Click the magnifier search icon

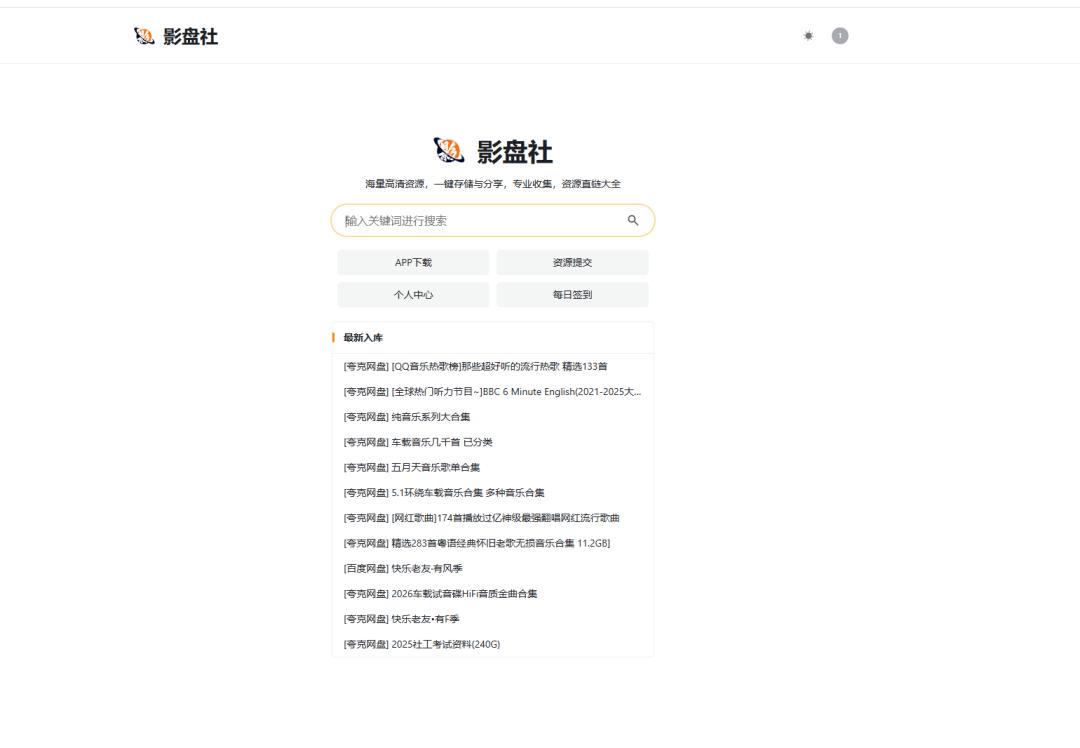(x=633, y=220)
